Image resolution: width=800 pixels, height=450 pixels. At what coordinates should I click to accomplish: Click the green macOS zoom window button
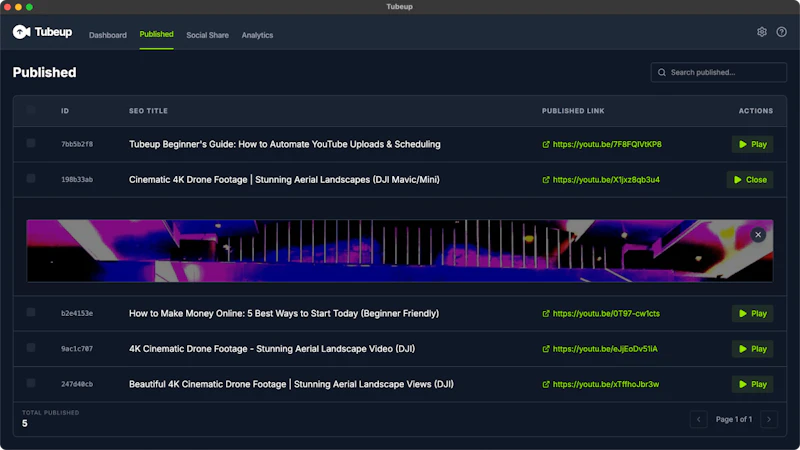(29, 7)
